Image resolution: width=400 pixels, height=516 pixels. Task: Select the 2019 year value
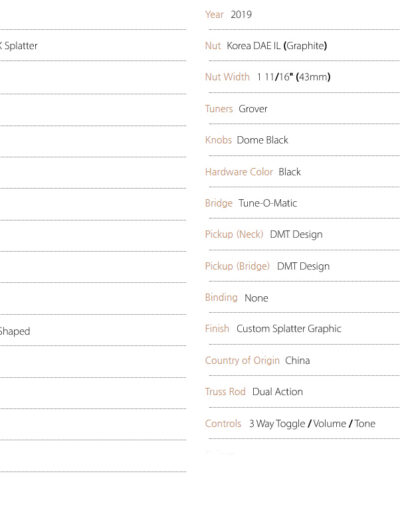click(x=241, y=15)
